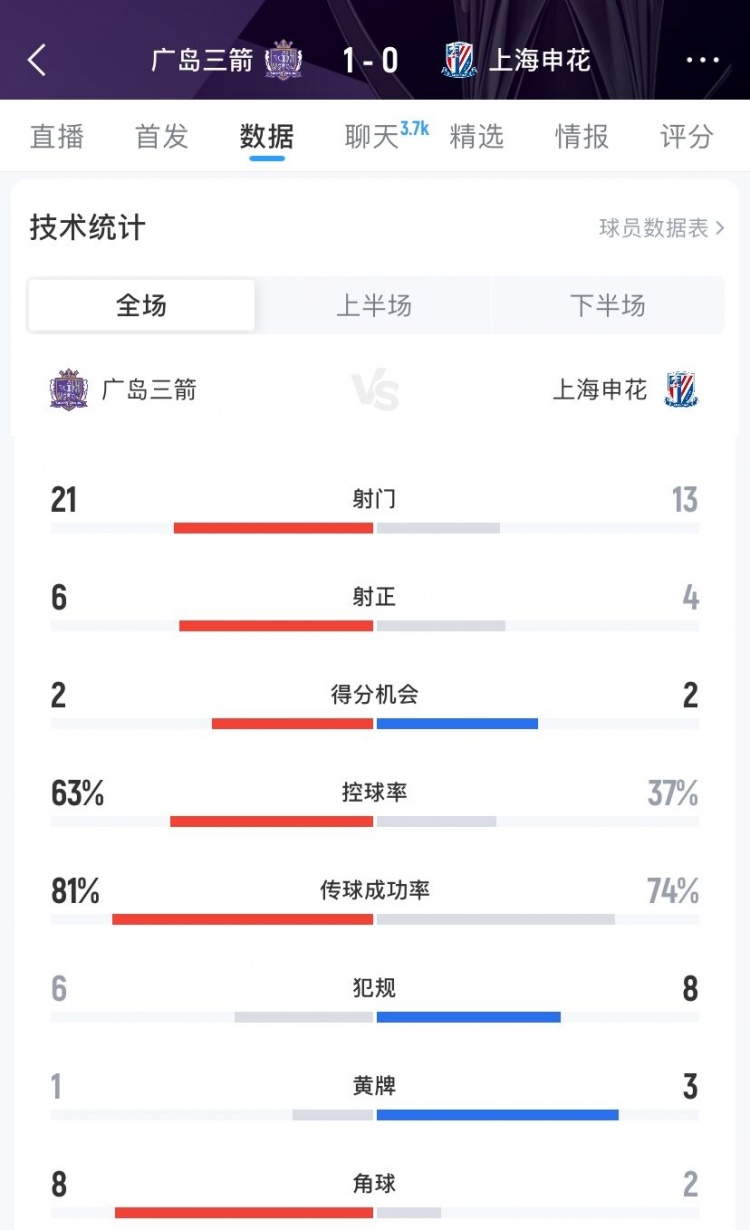750x1230 pixels.
Task: Select the 广岛三箭 logo above stats
Action: (68, 388)
